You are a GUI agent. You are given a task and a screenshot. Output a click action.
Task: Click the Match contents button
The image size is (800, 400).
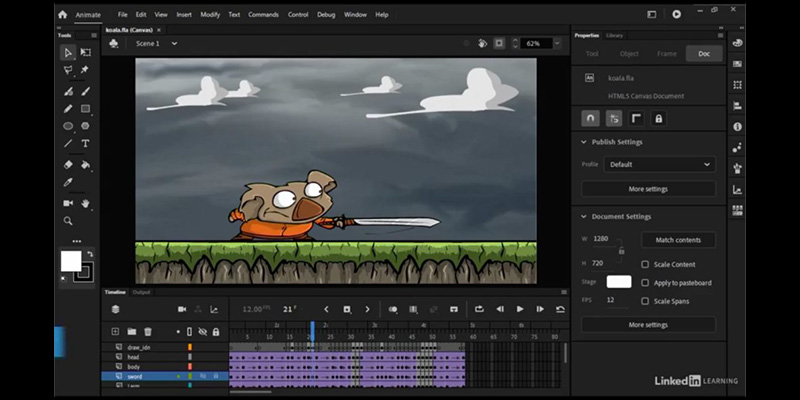[x=678, y=240]
